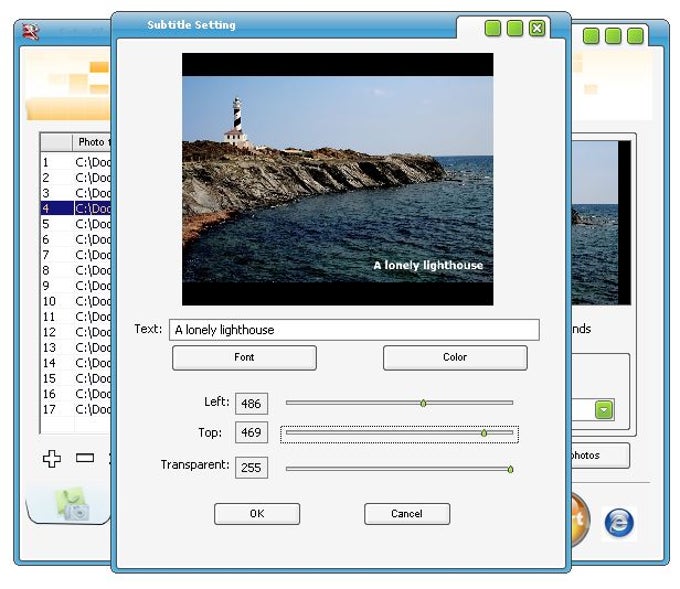
Task: Click first green button in Subtitle Setting title bar
Action: click(493, 29)
